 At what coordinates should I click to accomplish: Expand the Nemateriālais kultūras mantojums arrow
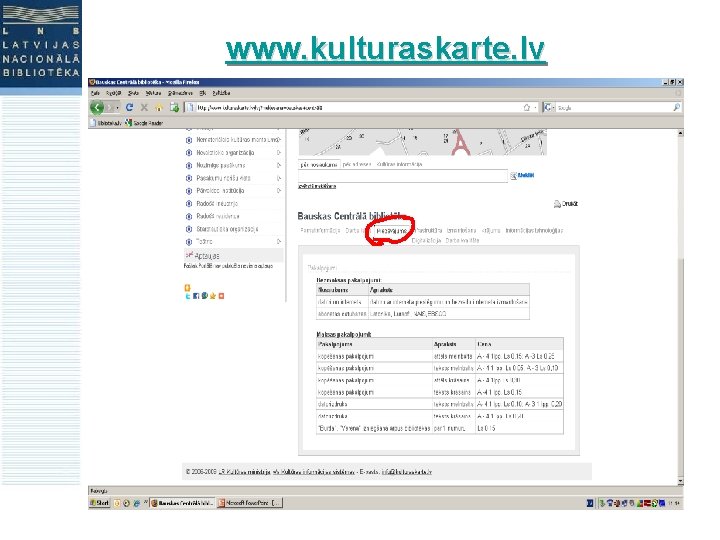[x=279, y=140]
